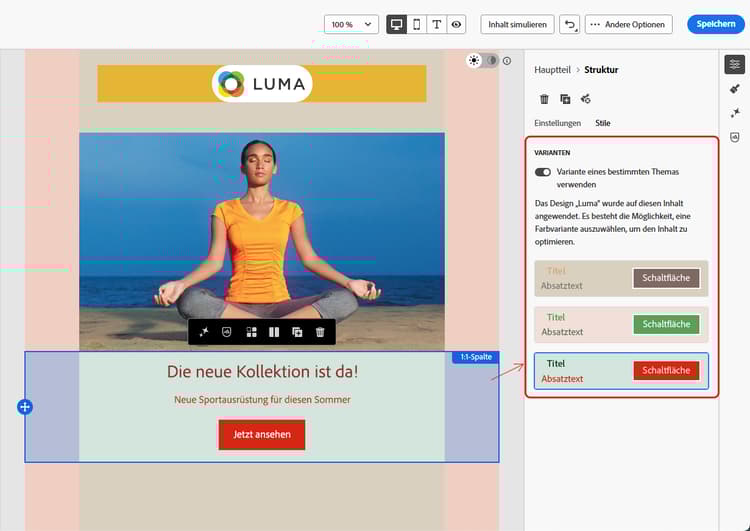The height and width of the screenshot is (531, 750).
Task: Open the shield brand icon in right rail
Action: (735, 137)
